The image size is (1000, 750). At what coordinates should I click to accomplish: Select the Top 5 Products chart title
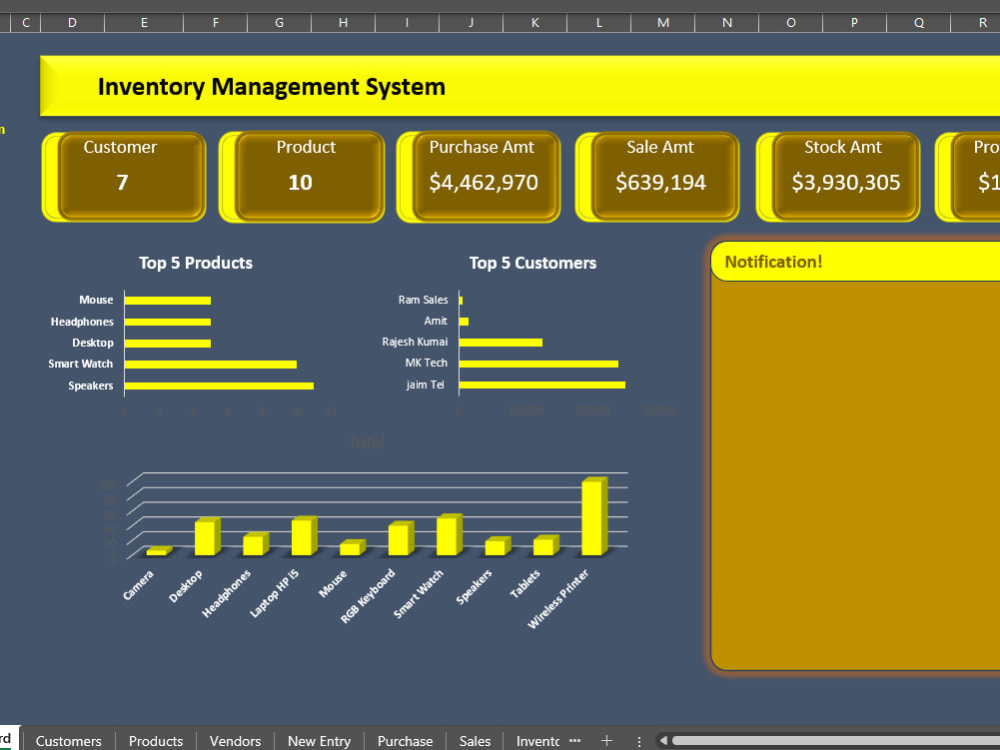[196, 263]
